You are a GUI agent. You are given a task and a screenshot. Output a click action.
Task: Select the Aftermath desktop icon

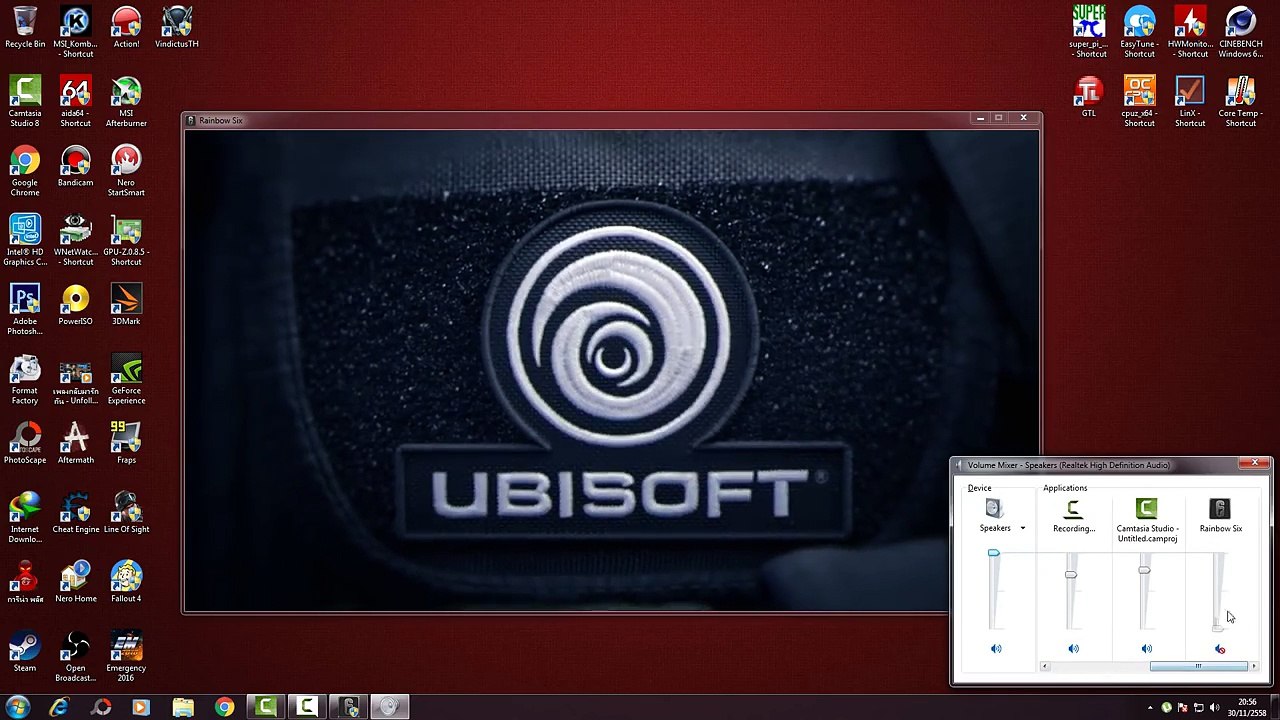click(75, 443)
